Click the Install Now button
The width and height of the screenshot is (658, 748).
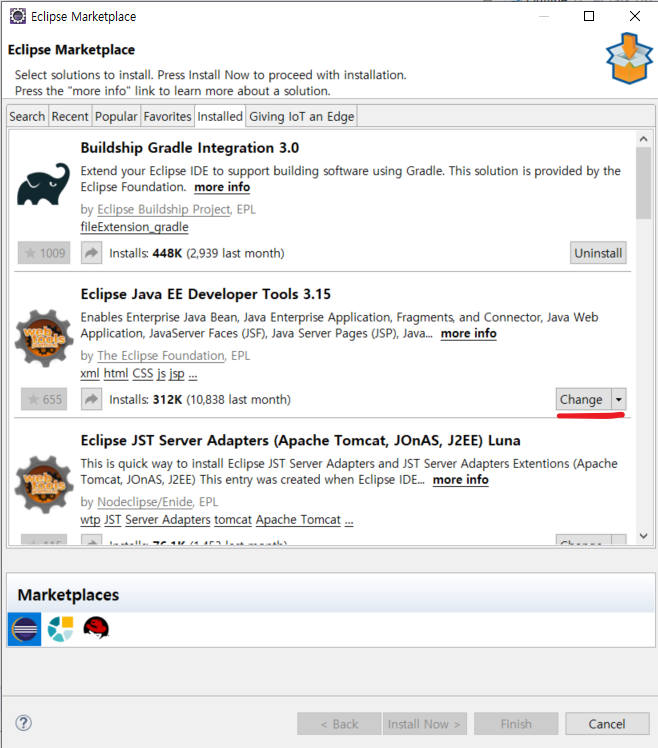coord(424,724)
